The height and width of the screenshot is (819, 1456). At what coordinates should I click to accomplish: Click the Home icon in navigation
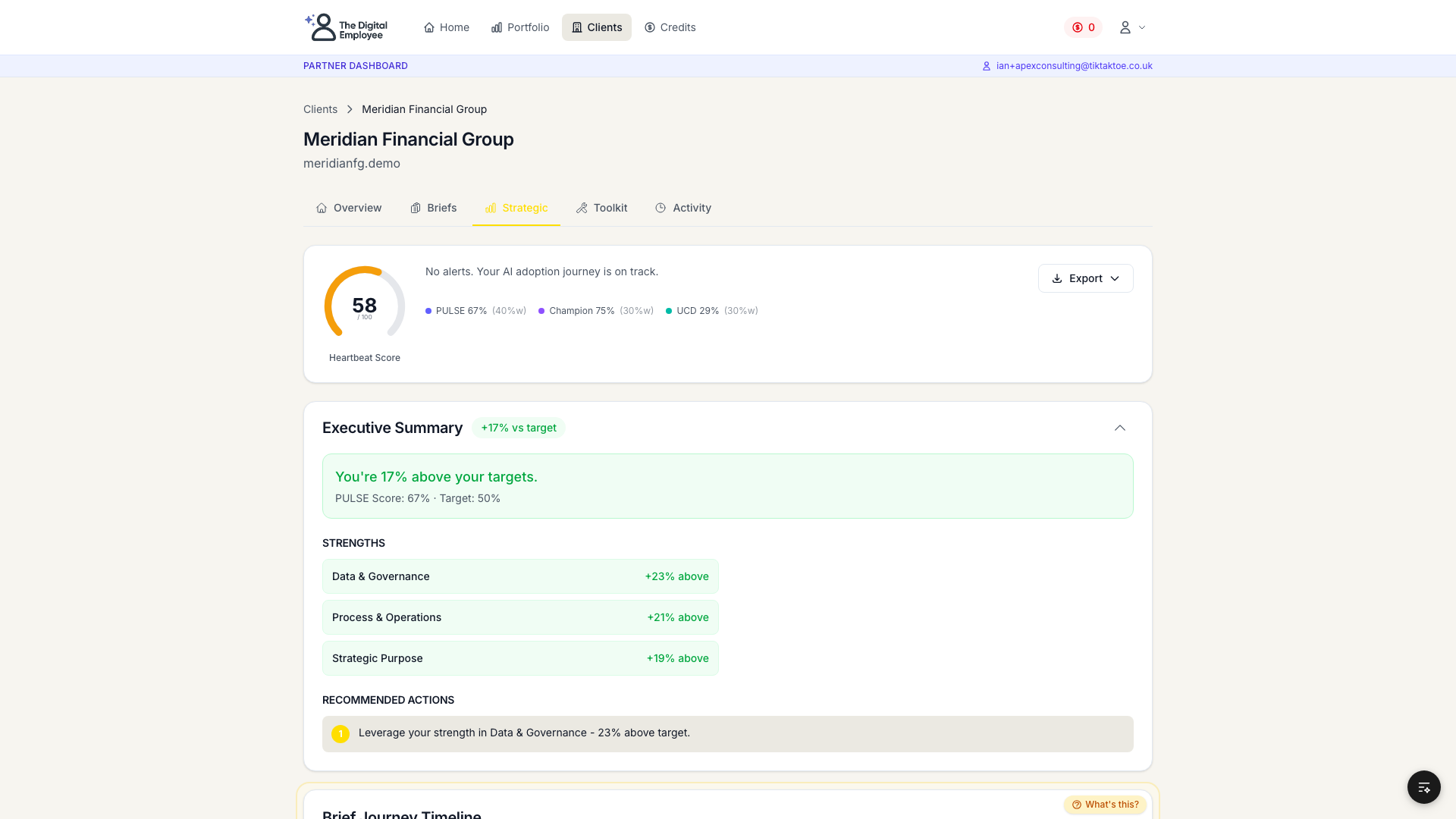point(429,27)
